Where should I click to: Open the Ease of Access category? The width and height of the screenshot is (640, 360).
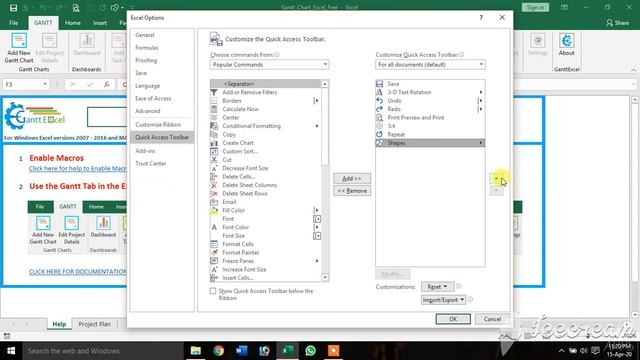click(x=153, y=98)
